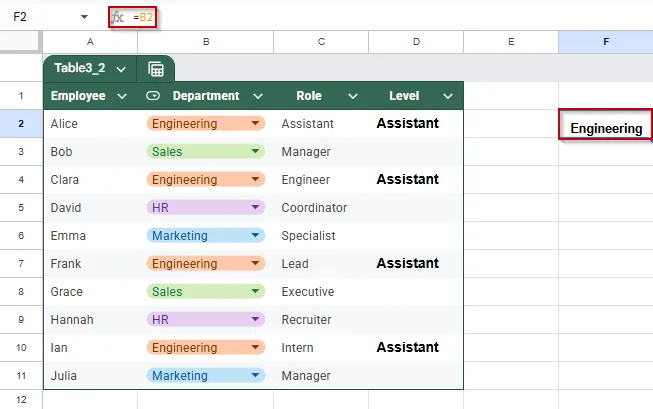Click Alice's Assistant role cell in column C

tap(321, 124)
